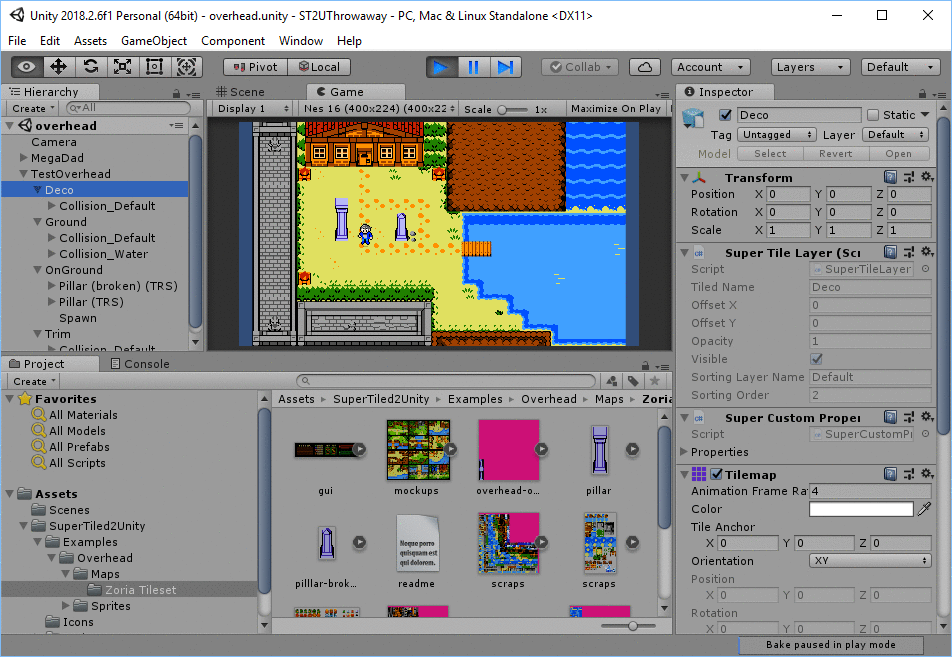Screen dimensions: 952x657
Task: Toggle the Static checkbox
Action: (x=872, y=115)
